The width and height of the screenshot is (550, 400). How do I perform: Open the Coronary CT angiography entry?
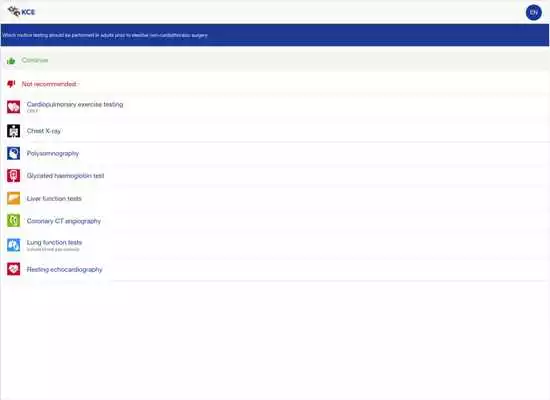(64, 221)
